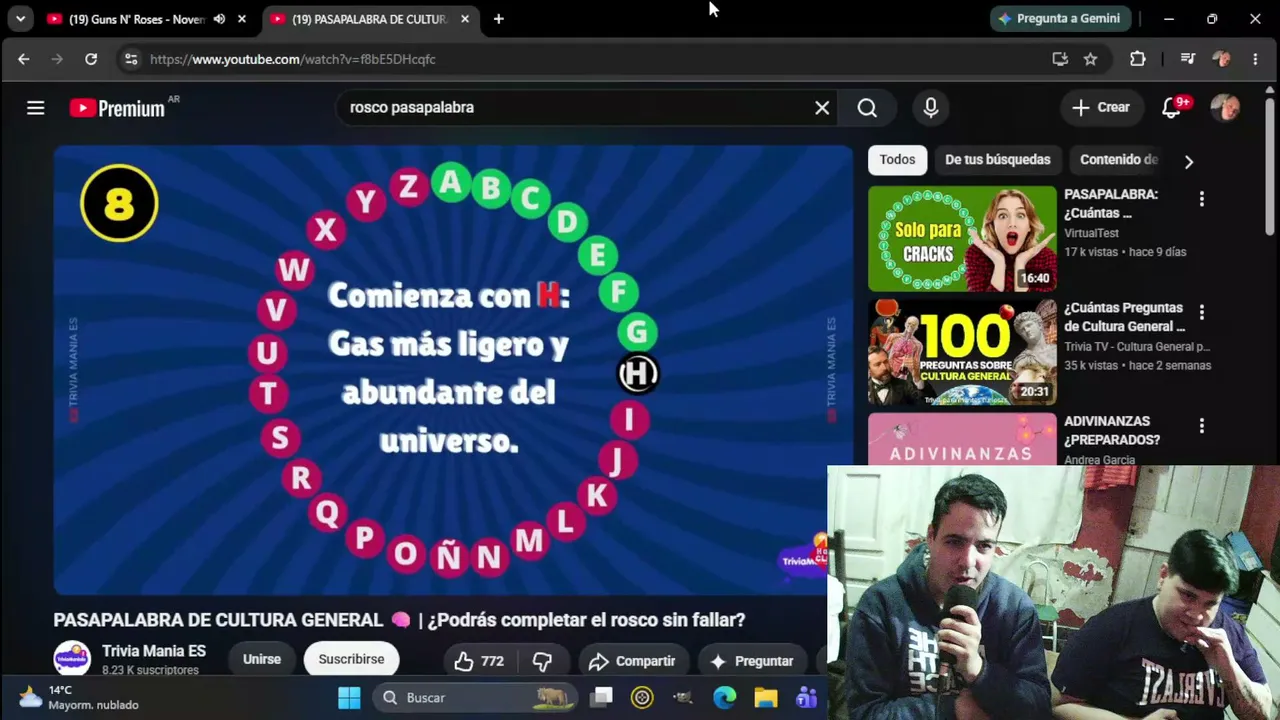Image resolution: width=1280 pixels, height=720 pixels.
Task: Open the Chrome three-dot menu
Action: (1255, 59)
